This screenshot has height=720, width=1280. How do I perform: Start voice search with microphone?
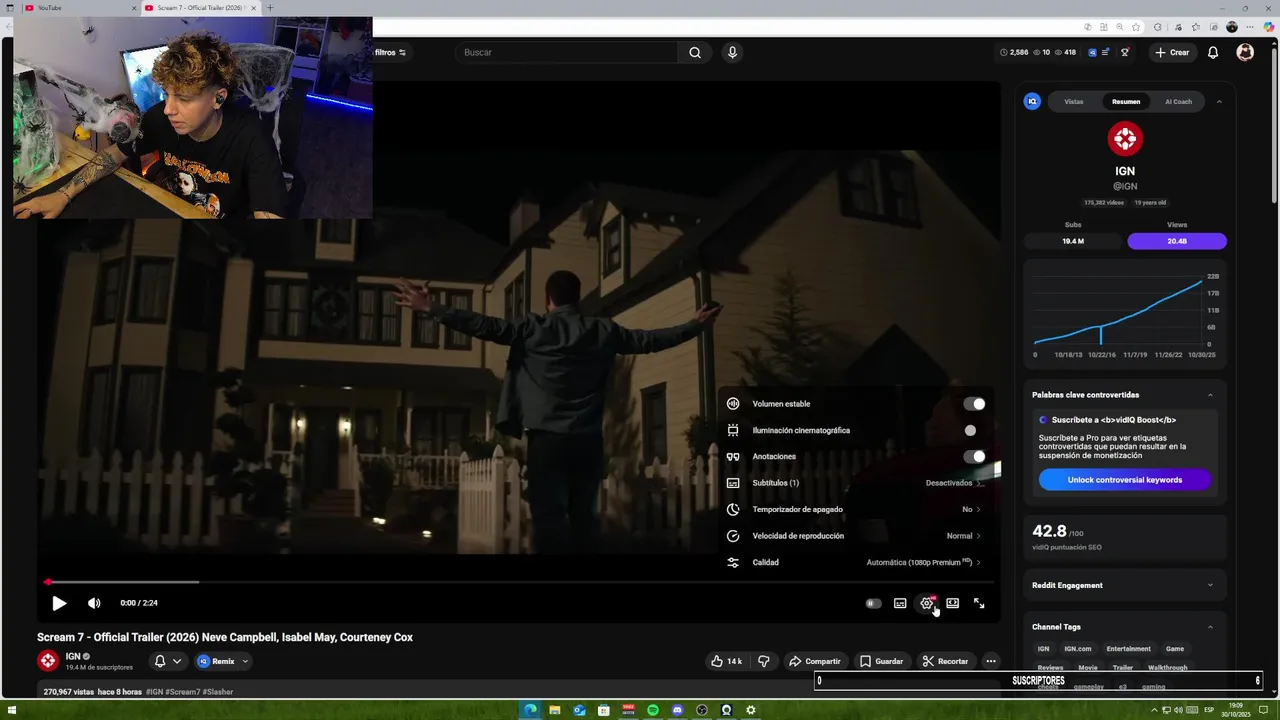[x=732, y=52]
